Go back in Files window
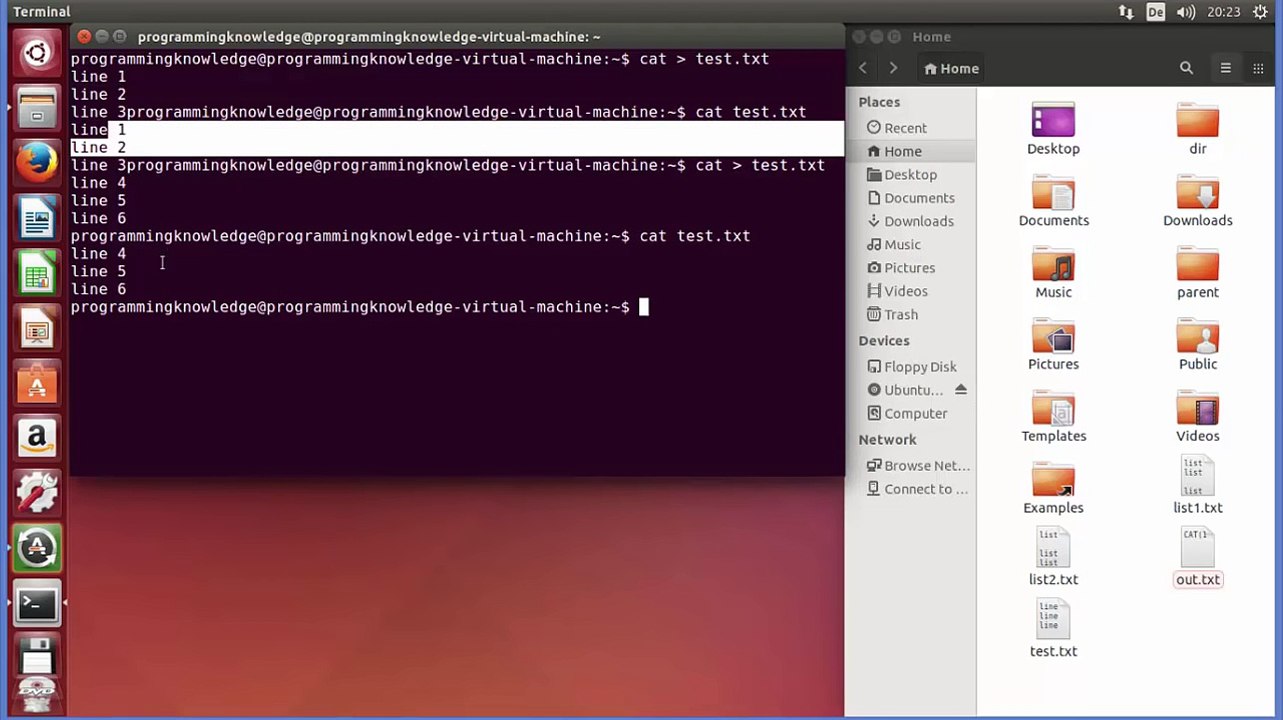The image size is (1283, 720). [863, 68]
